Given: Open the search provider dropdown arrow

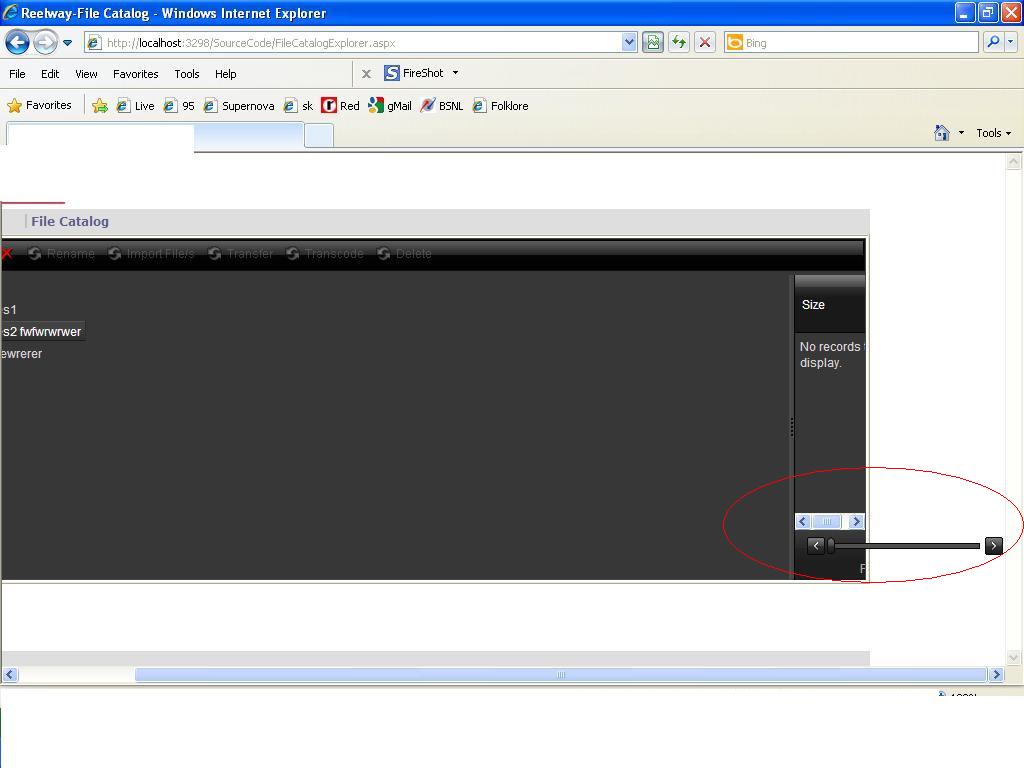Looking at the screenshot, I should pos(1010,42).
